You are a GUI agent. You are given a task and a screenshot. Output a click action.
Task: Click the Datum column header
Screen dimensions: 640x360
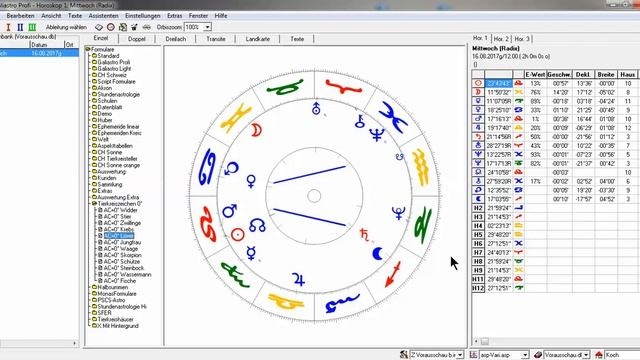(x=47, y=44)
